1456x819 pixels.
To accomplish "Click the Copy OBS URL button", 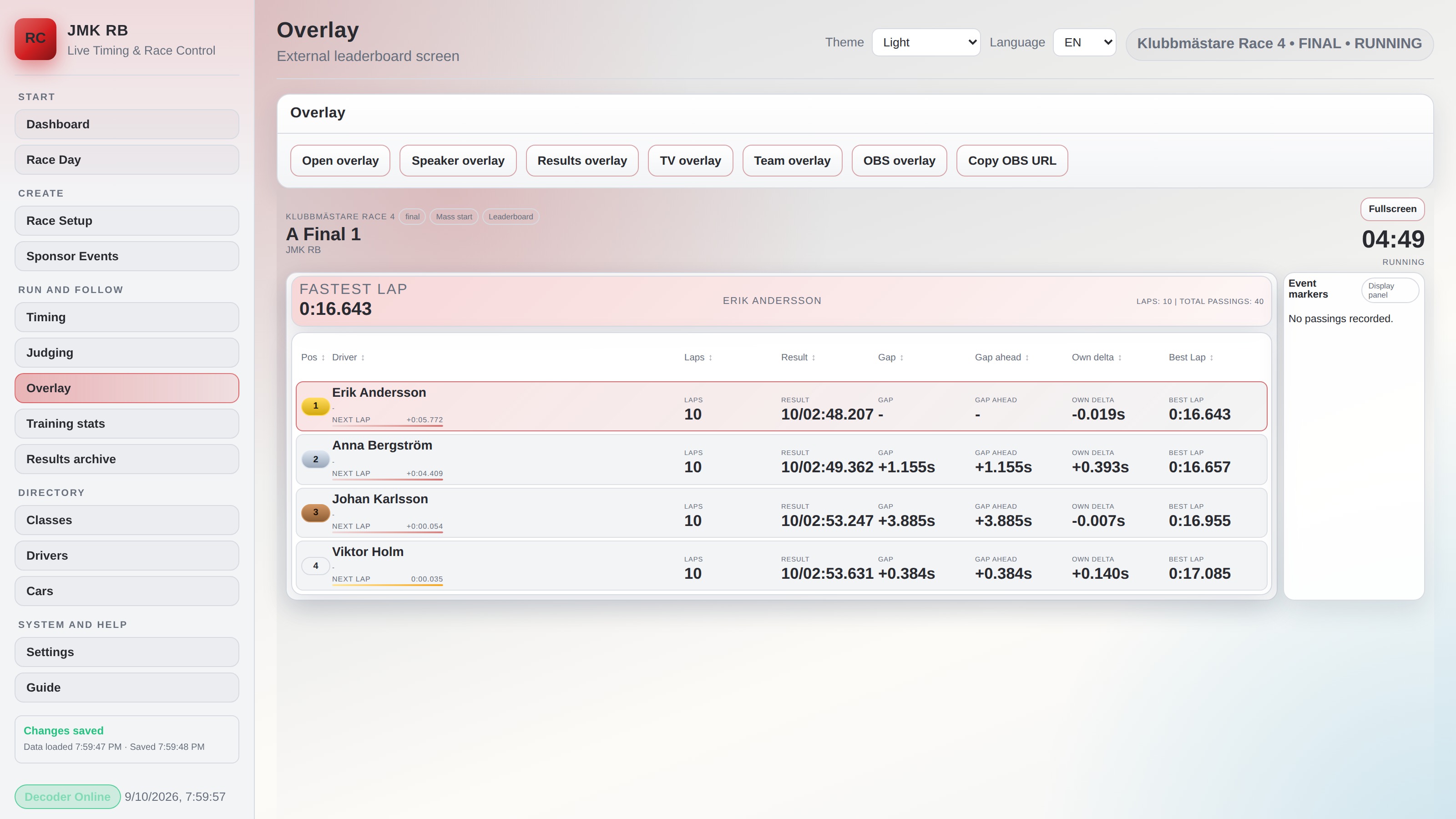I will pyautogui.click(x=1012, y=161).
